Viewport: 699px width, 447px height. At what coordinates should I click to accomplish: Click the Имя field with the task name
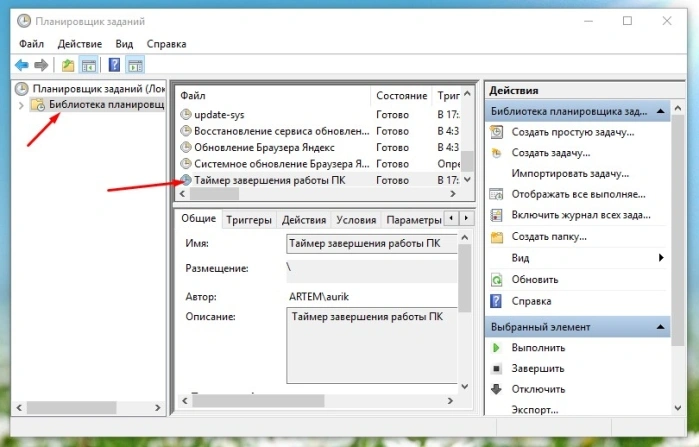[x=372, y=244]
